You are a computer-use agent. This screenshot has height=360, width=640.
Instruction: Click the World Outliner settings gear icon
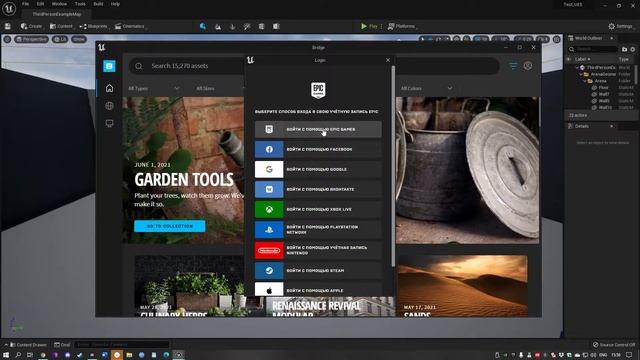633,49
